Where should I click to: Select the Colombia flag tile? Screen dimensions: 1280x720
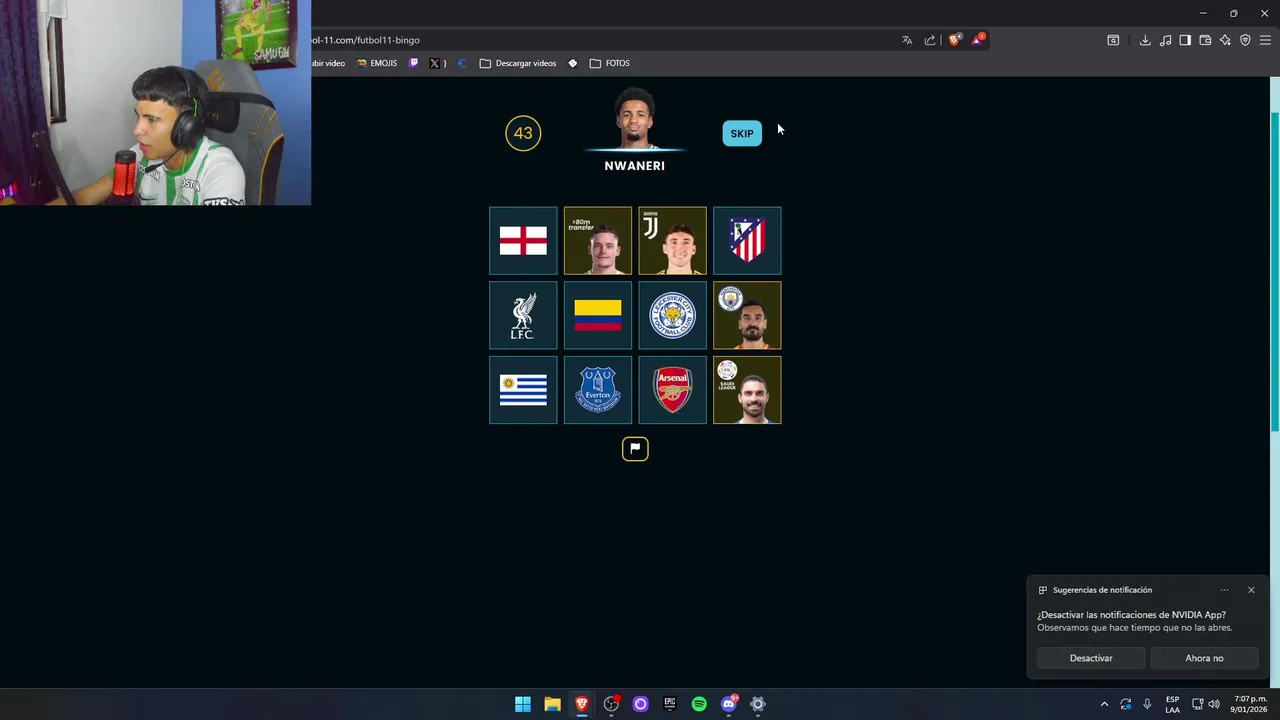pyautogui.click(x=598, y=315)
